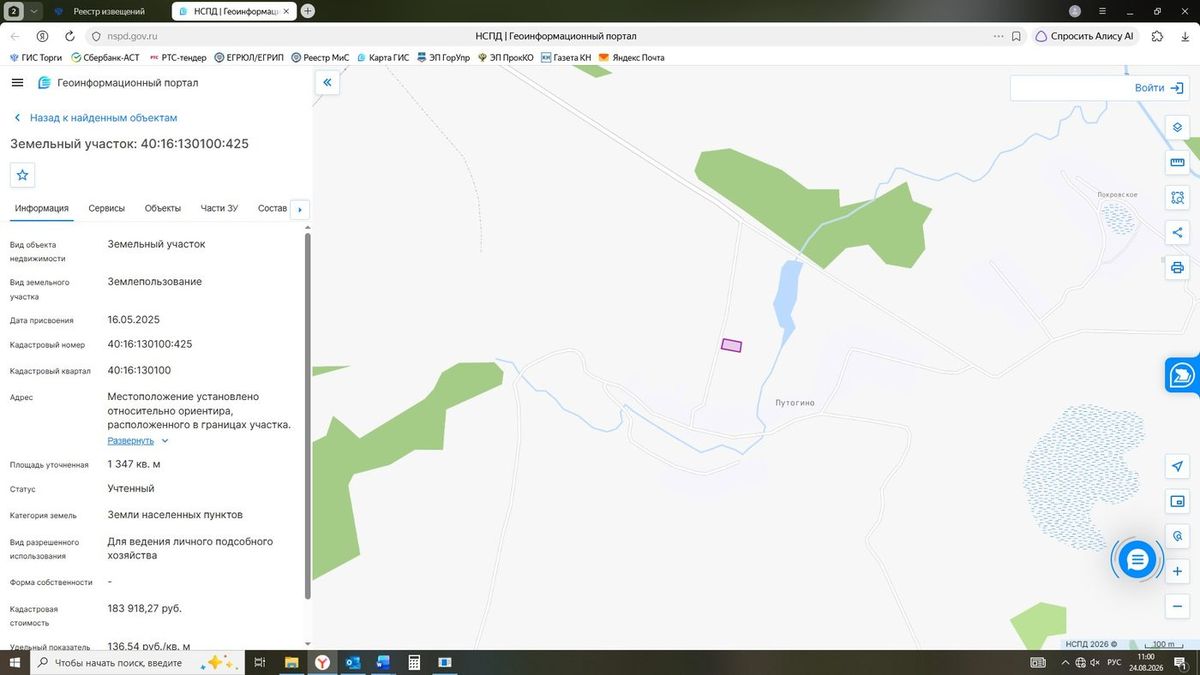Open the browser tab list dropdown
Viewport: 1200px width, 675px height.
[x=35, y=11]
